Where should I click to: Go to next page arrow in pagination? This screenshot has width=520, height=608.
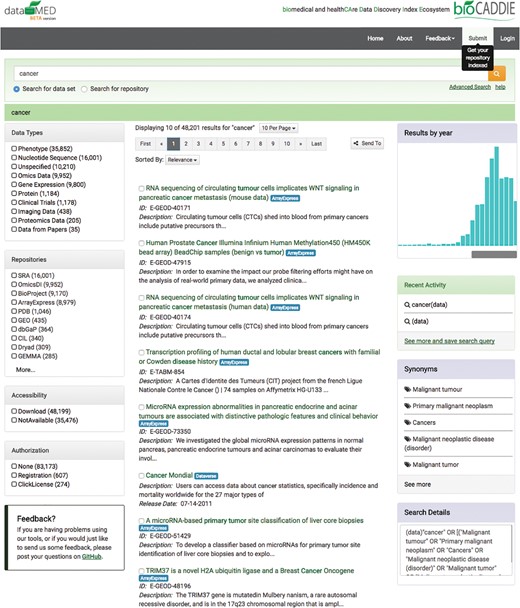300,144
